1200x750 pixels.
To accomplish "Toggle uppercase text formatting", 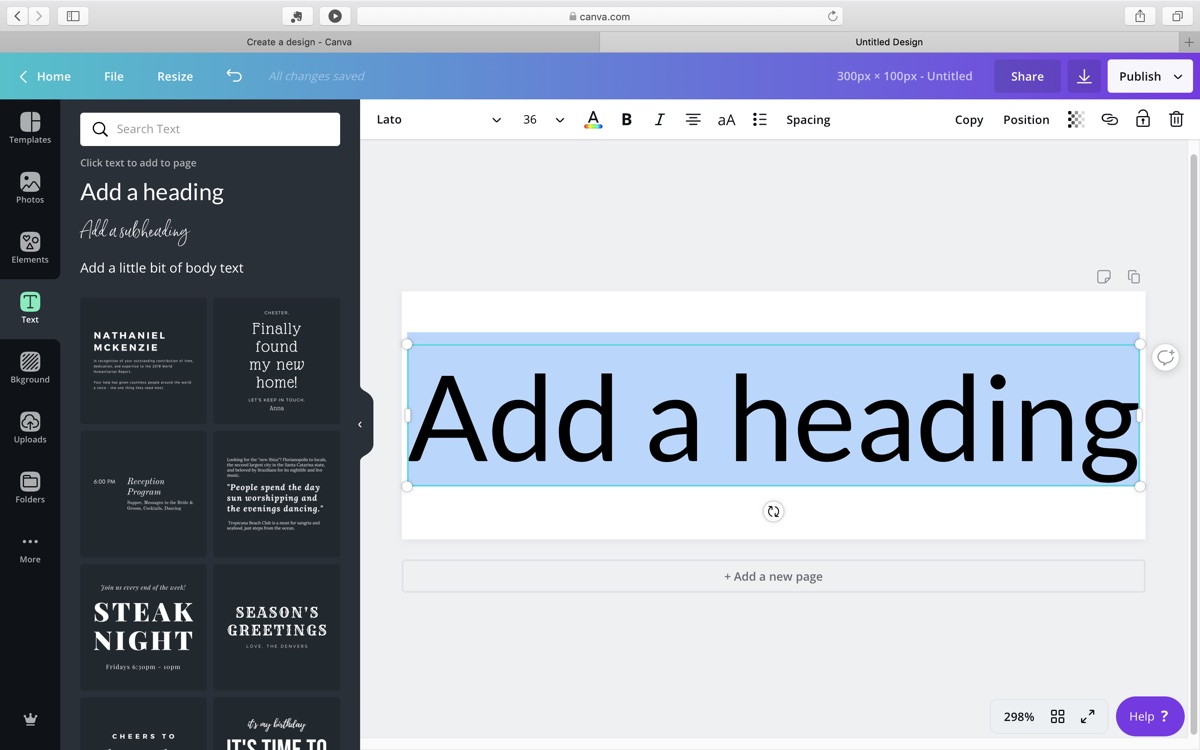I will click(x=726, y=120).
